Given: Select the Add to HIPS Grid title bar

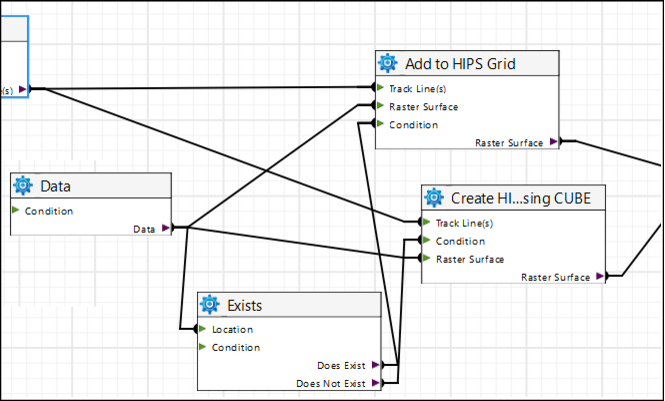Looking at the screenshot, I should pos(470,64).
